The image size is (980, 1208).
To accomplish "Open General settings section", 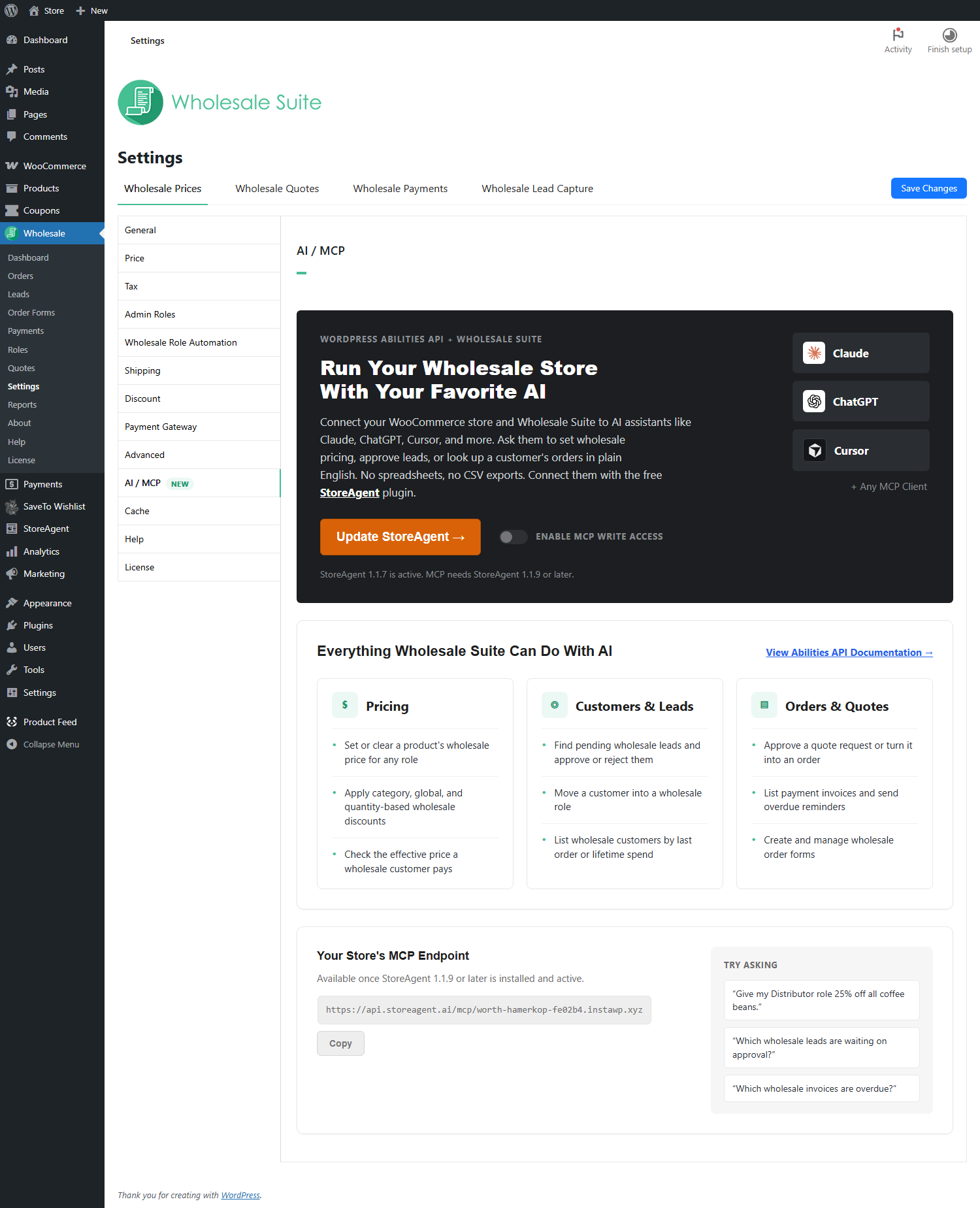I will coord(199,230).
